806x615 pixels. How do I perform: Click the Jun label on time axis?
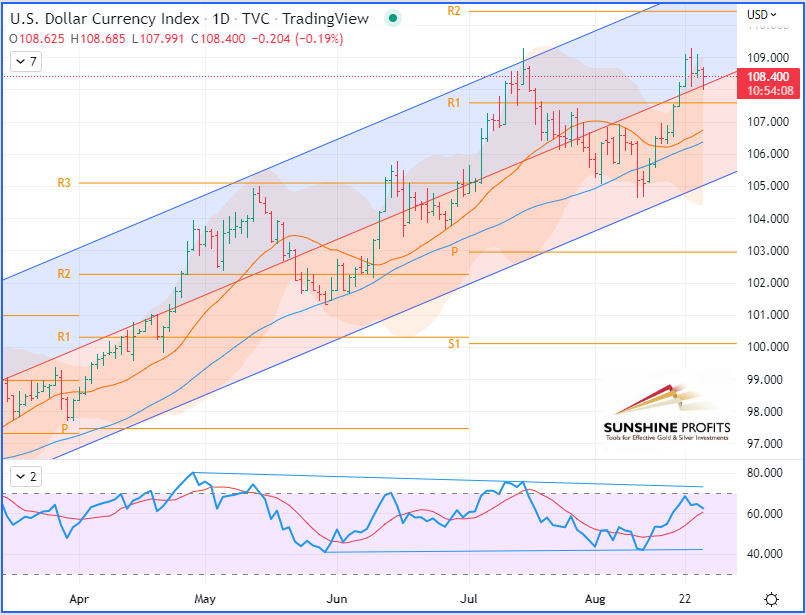337,599
